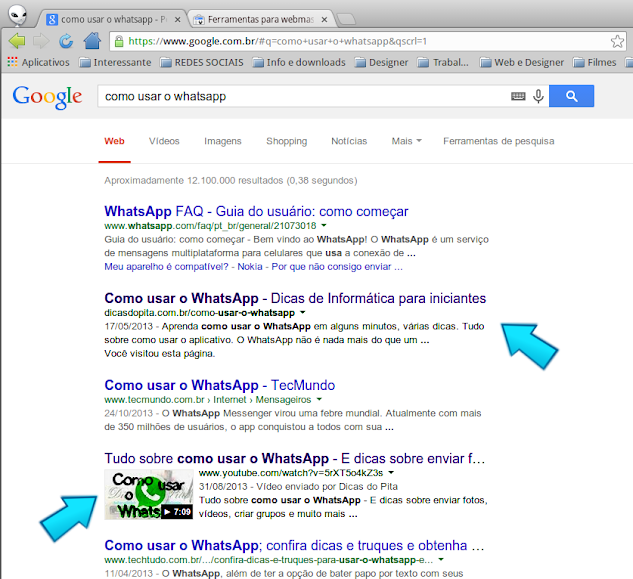The image size is (633, 579).
Task: Open 'Tudo sobre como usar o WhatsApp' video result
Action: pos(295,459)
